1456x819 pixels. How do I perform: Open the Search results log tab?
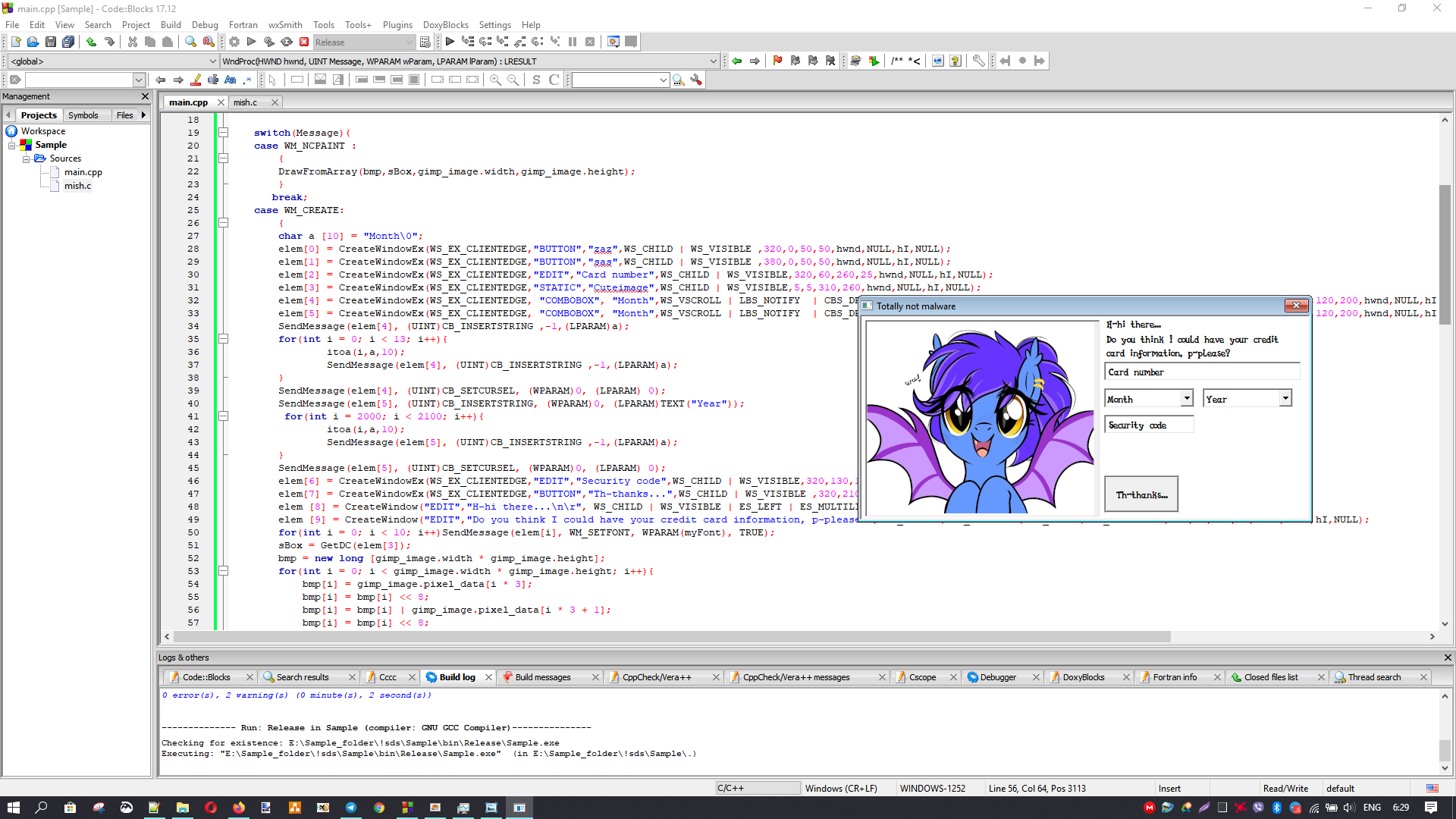tap(303, 677)
